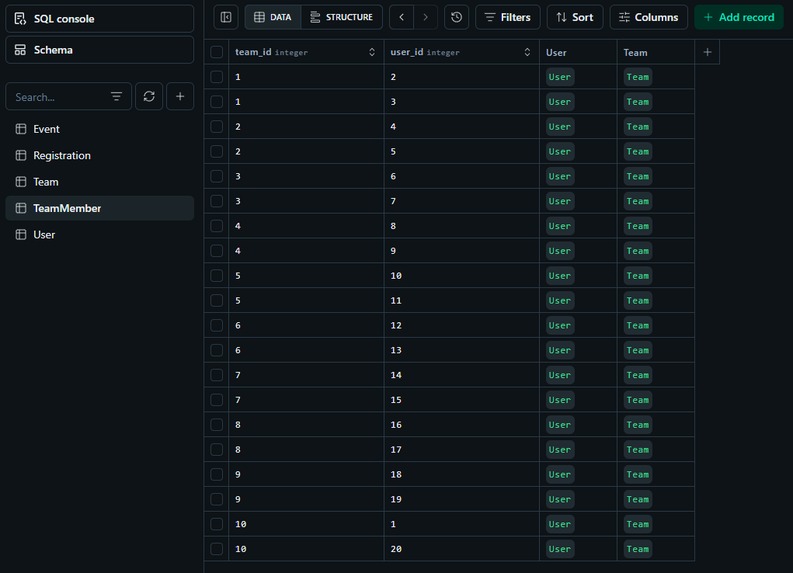Click the TeamMember table icon

21,208
